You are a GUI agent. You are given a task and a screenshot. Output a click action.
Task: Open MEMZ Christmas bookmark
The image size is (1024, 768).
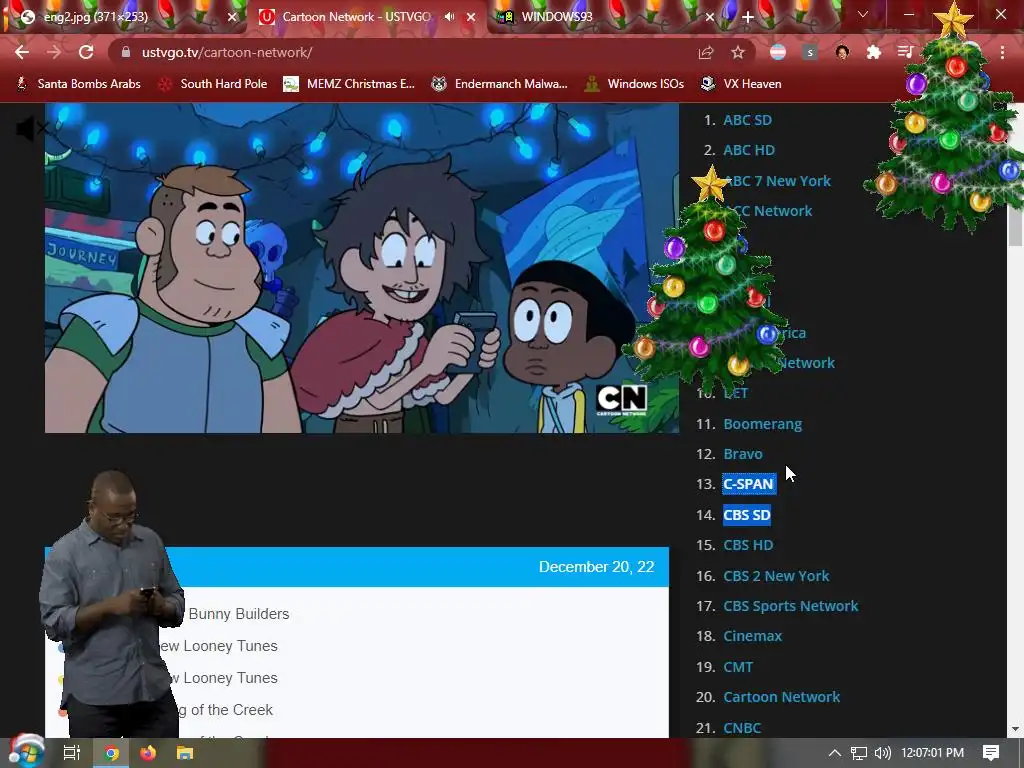coord(349,84)
